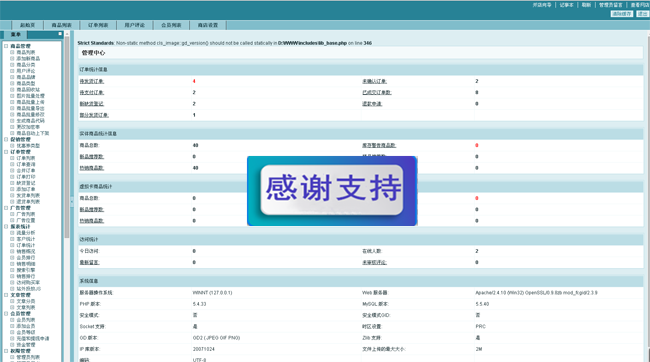
Task: Click the 待发货订单 link
Action: click(92, 81)
